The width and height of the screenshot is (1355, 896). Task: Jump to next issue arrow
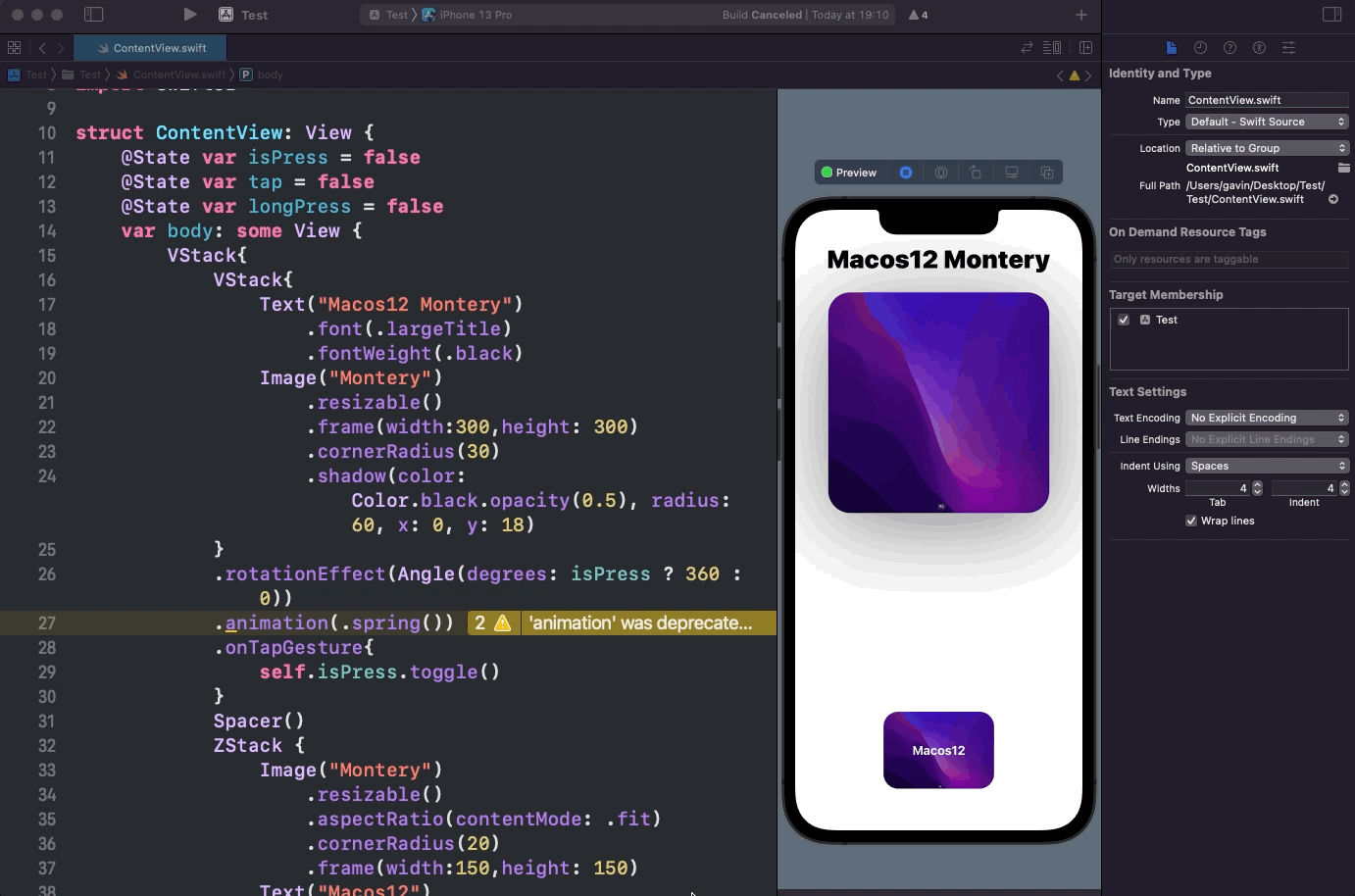(x=1088, y=75)
